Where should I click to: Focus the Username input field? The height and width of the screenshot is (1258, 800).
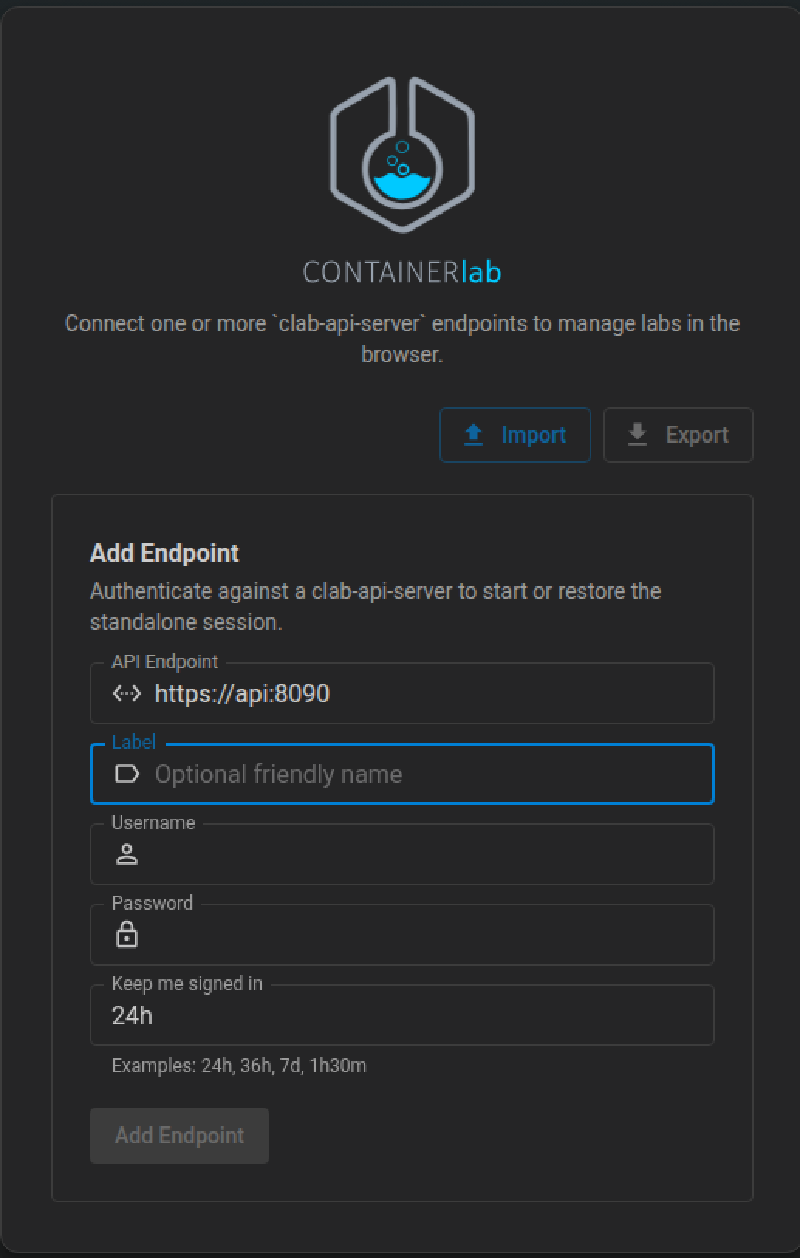point(402,854)
